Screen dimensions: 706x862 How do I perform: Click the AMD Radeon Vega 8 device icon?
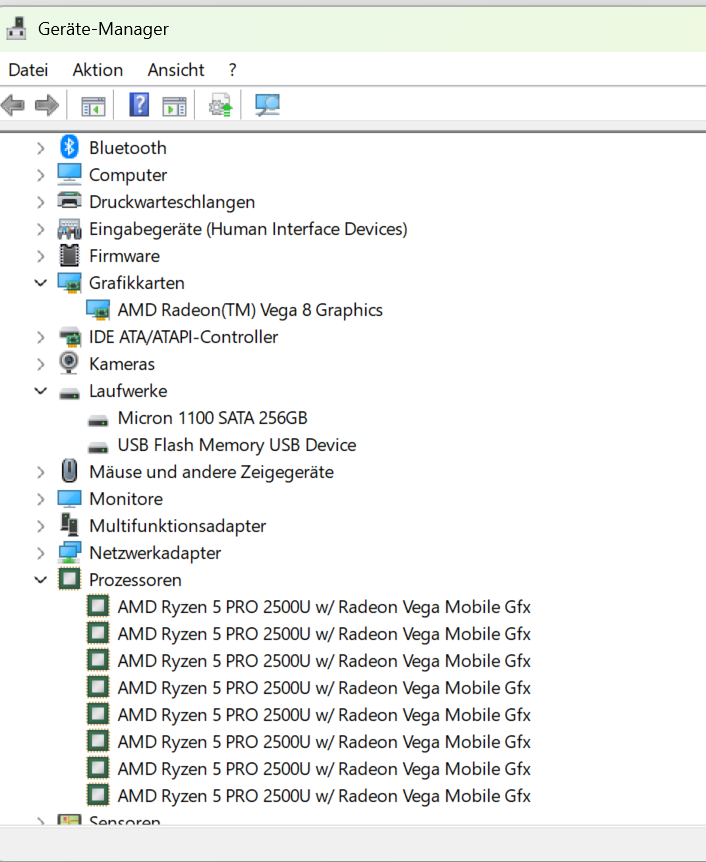[x=98, y=310]
